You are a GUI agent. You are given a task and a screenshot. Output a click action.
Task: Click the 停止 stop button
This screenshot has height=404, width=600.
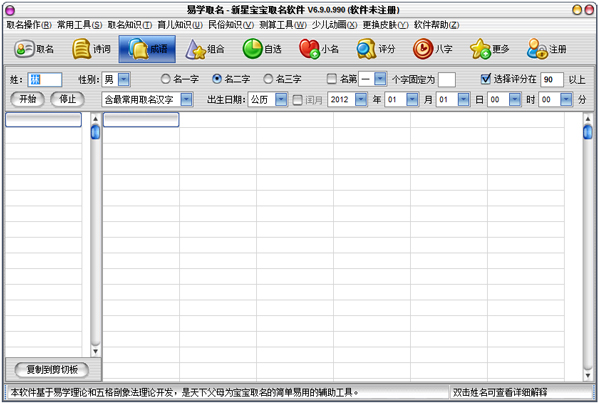67,99
